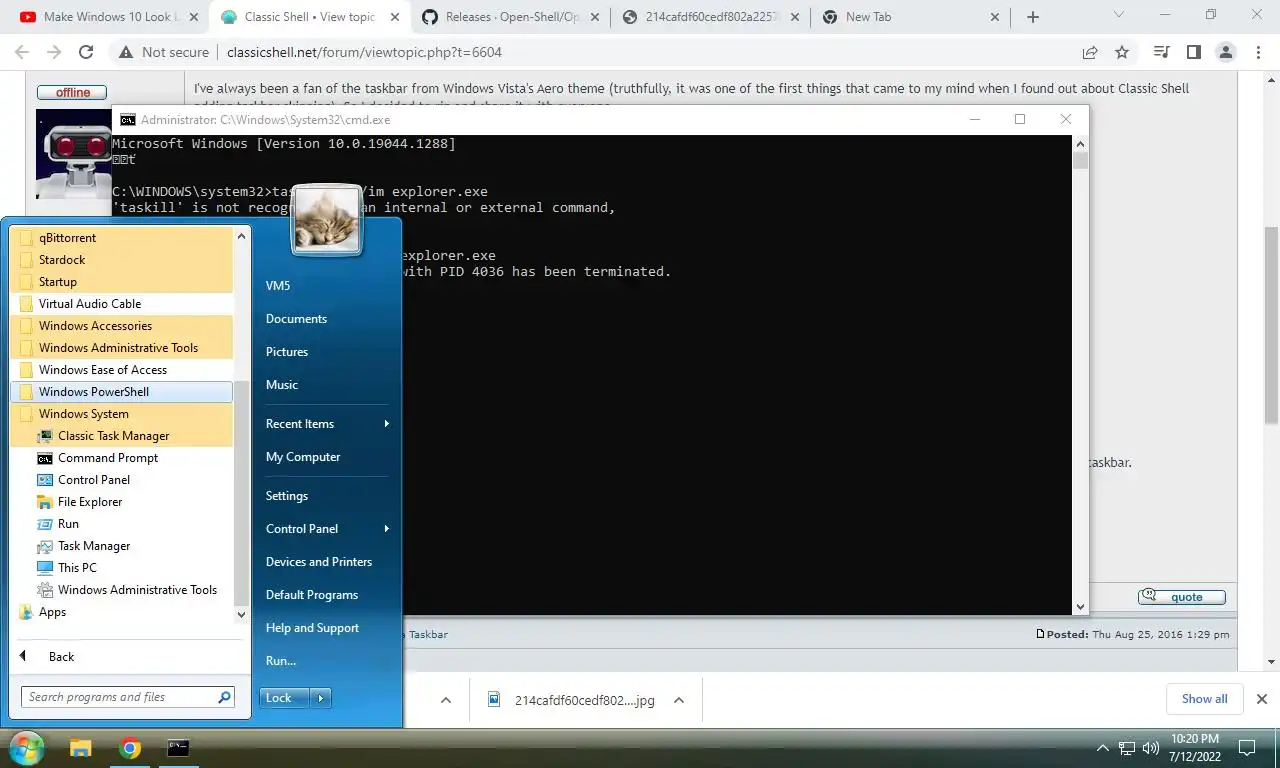Open the taskbar clock and date
Viewport: 1280px width, 768px height.
tap(1194, 748)
